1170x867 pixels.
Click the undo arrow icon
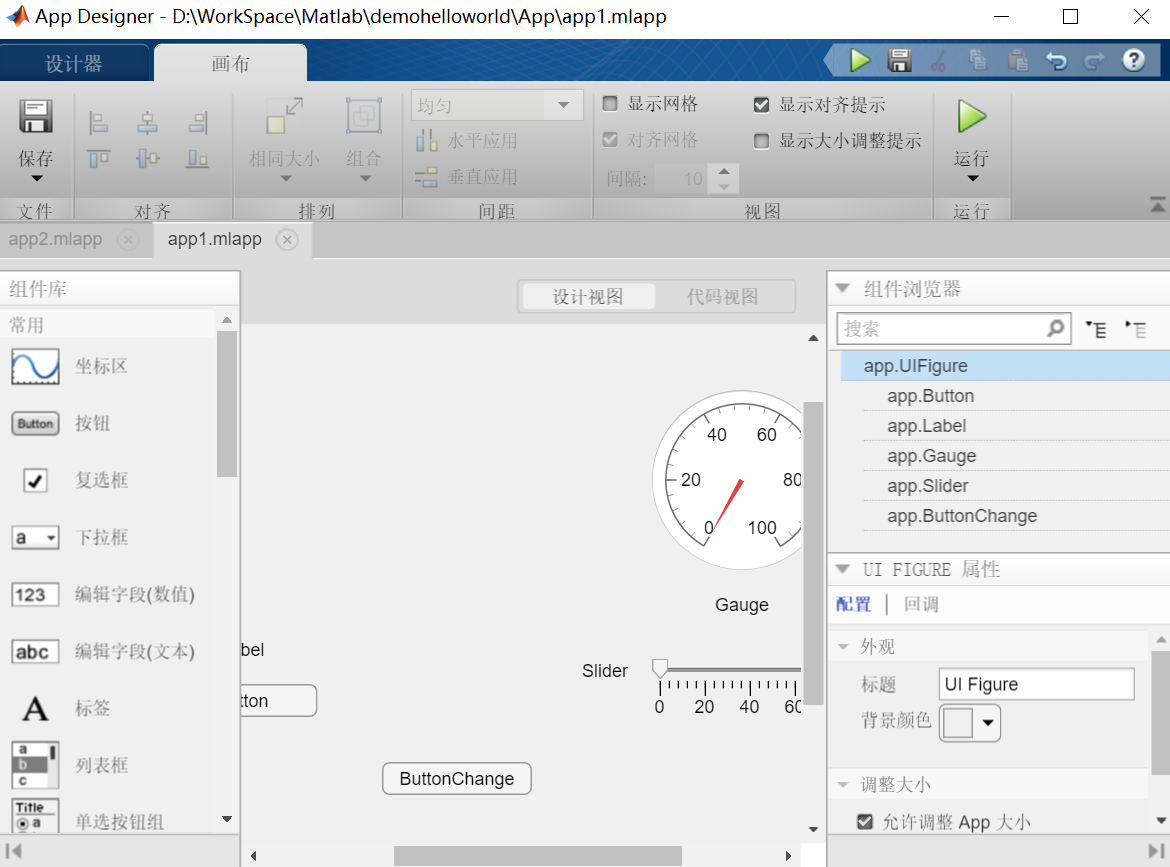coord(1056,60)
